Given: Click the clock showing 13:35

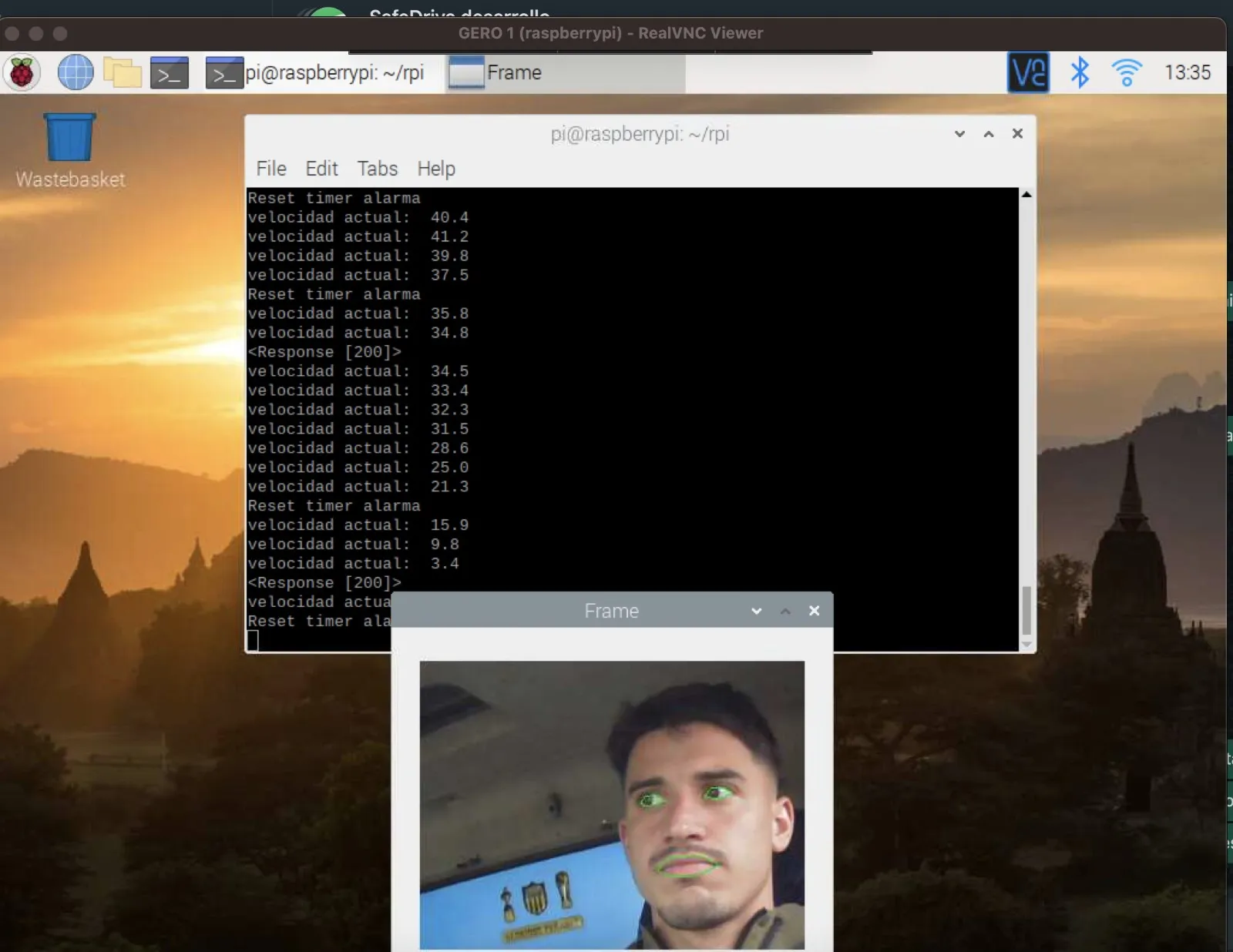Looking at the screenshot, I should point(1188,72).
